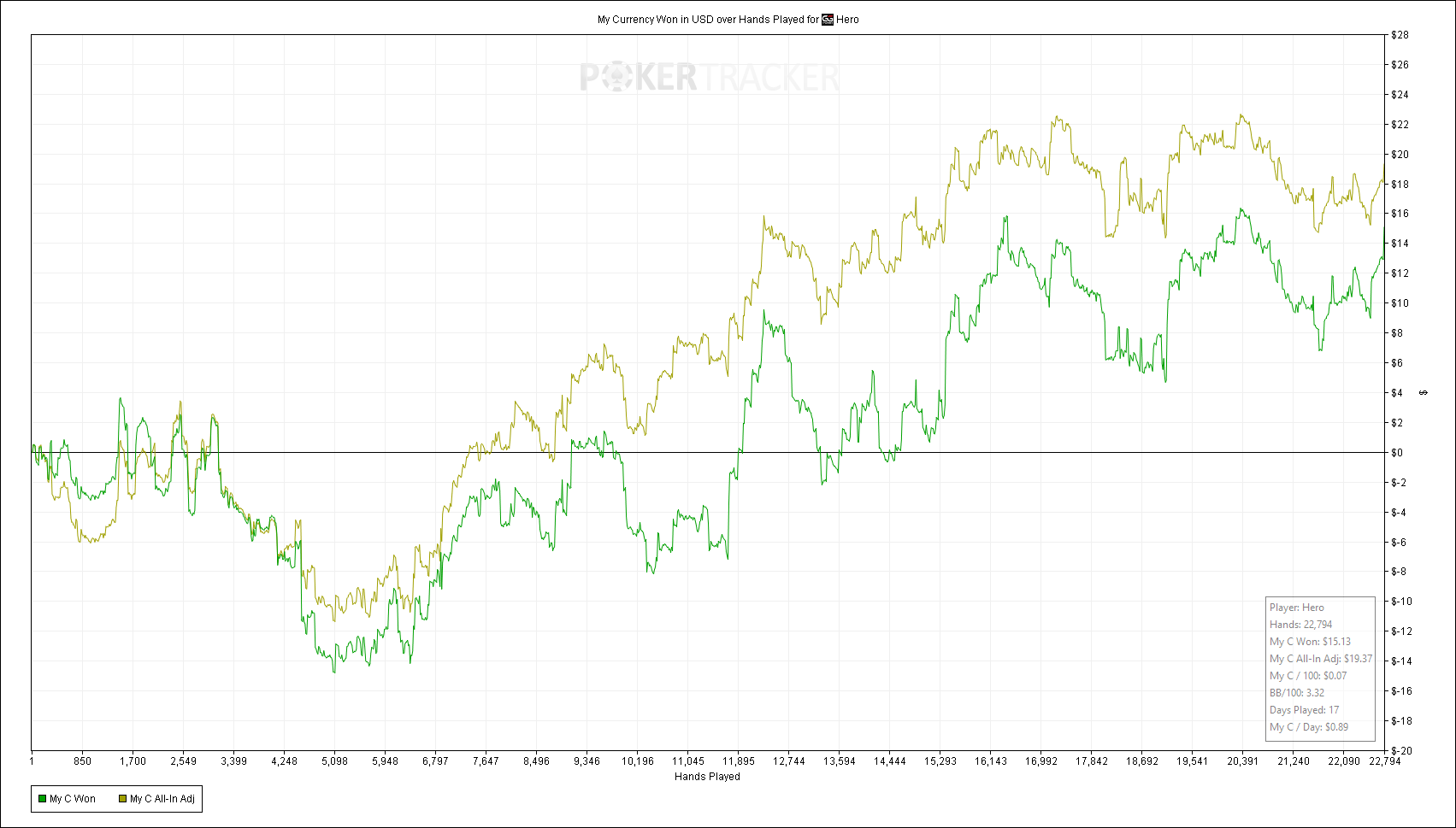Click the x-axis tick '20,391'
Screen dimensions: 1456x828
click(x=1242, y=761)
